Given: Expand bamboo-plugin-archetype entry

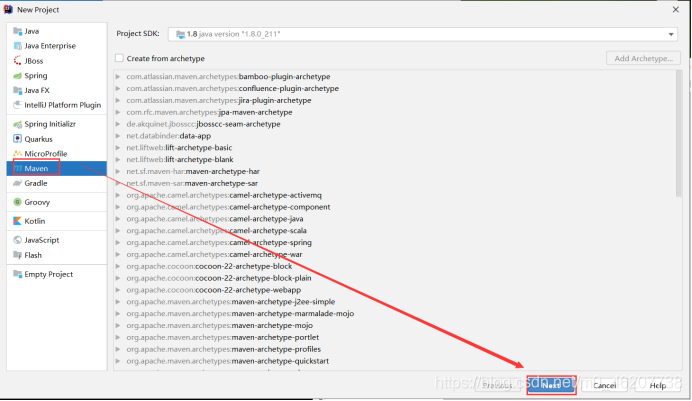Looking at the screenshot, I should pyautogui.click(x=118, y=76).
